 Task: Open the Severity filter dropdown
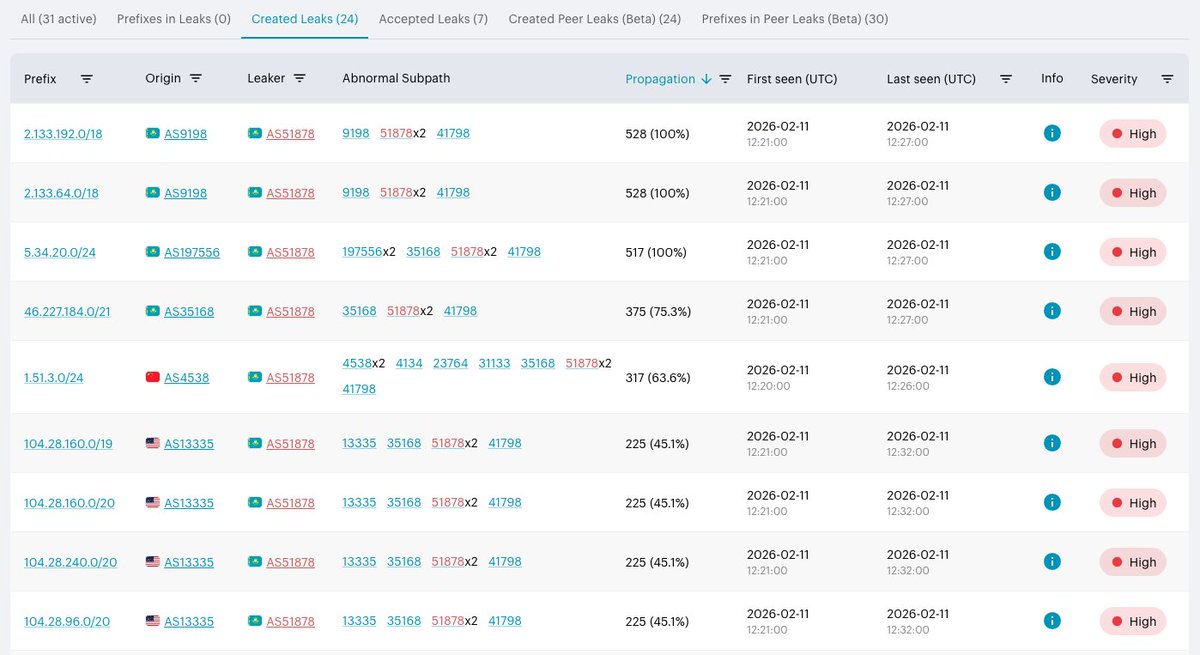click(x=1166, y=78)
